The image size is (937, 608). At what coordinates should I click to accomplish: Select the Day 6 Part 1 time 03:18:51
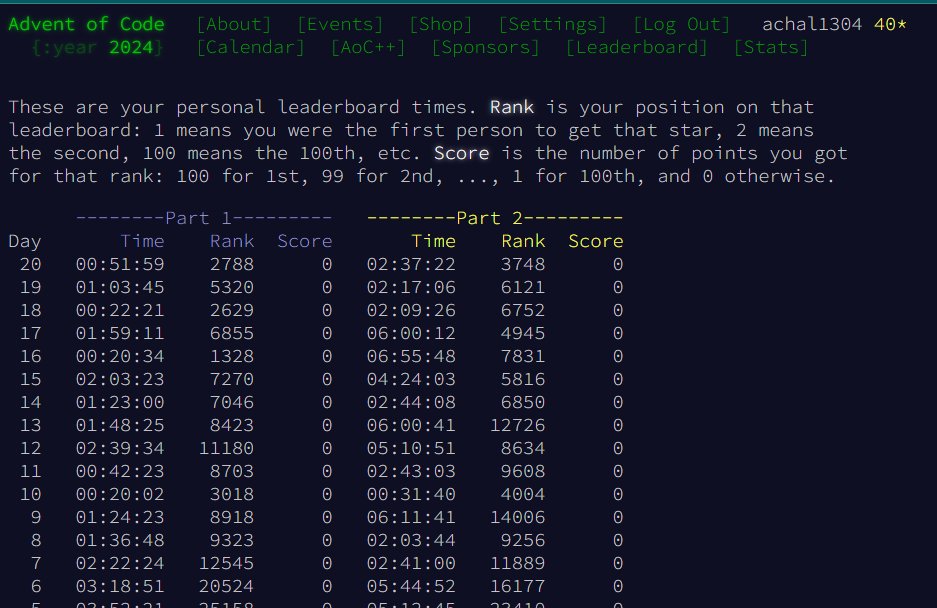(120, 586)
